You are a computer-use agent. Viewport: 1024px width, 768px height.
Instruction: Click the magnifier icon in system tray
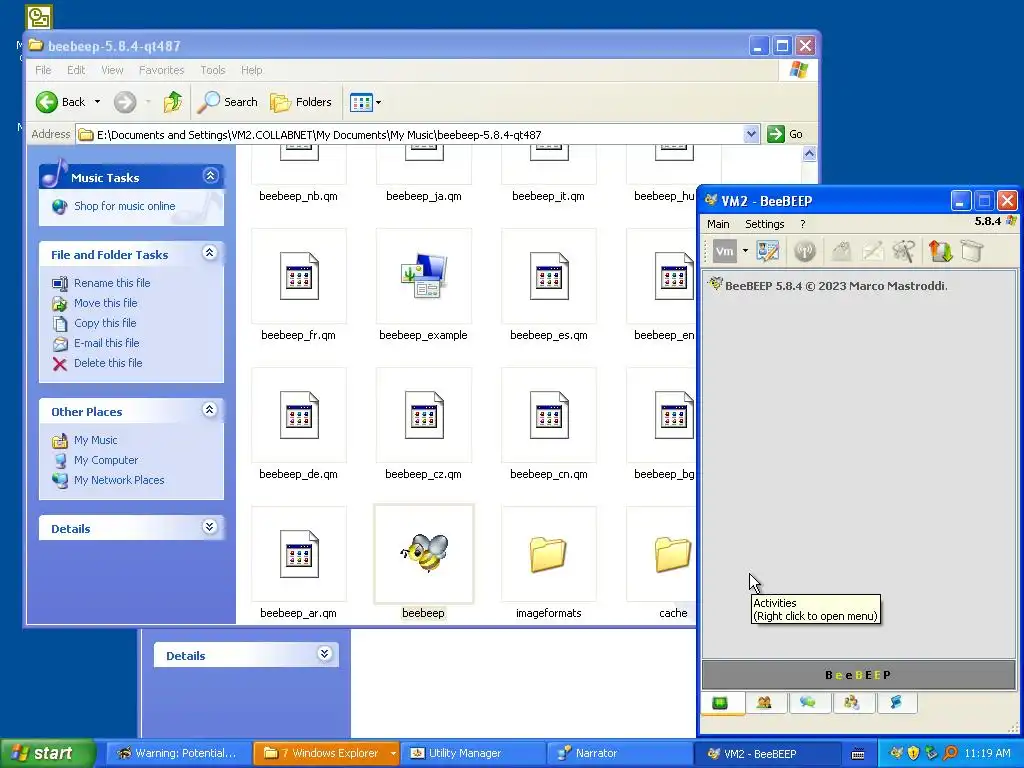coord(950,753)
